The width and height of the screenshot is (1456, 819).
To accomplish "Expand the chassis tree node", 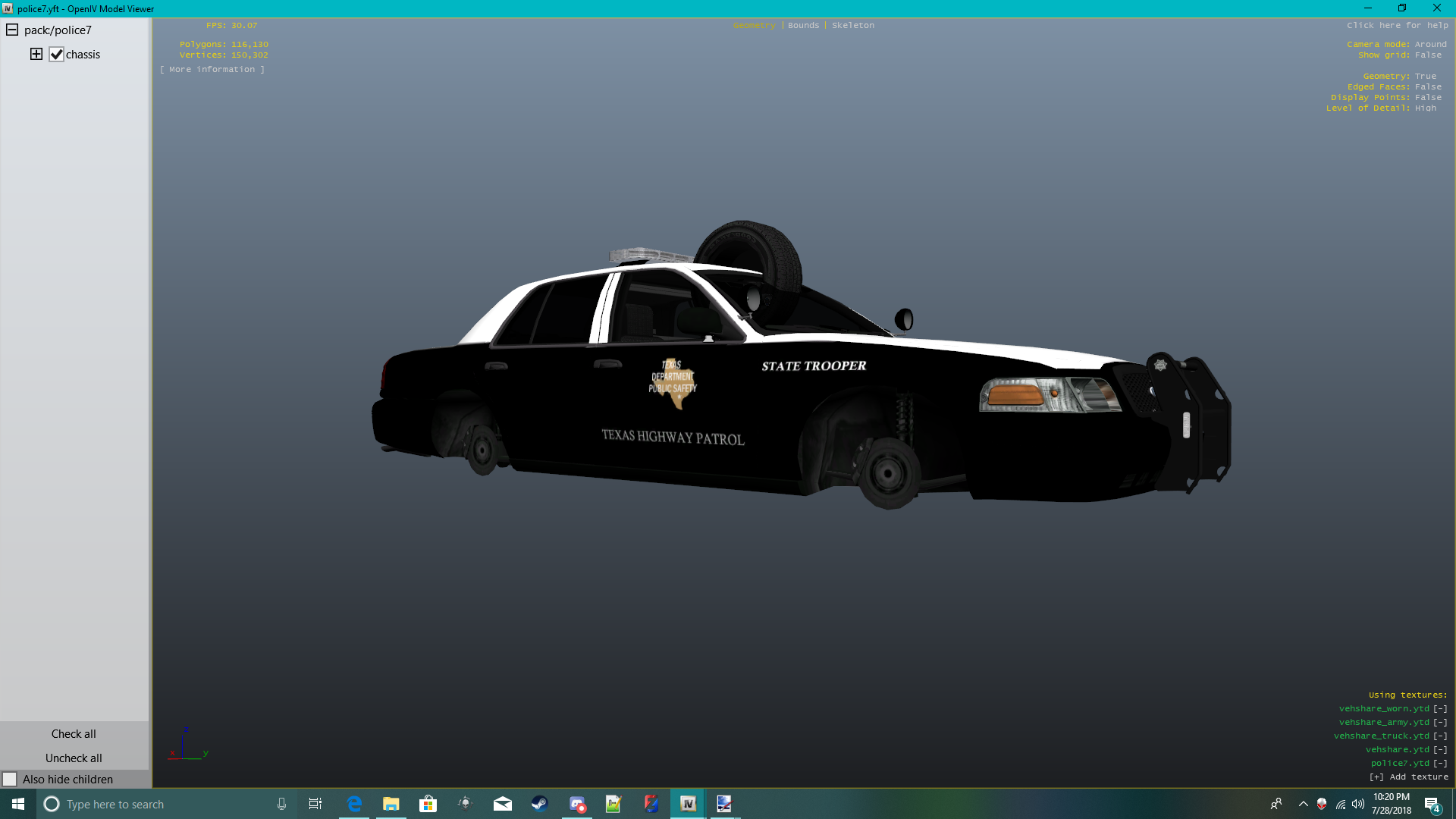I will [36, 54].
